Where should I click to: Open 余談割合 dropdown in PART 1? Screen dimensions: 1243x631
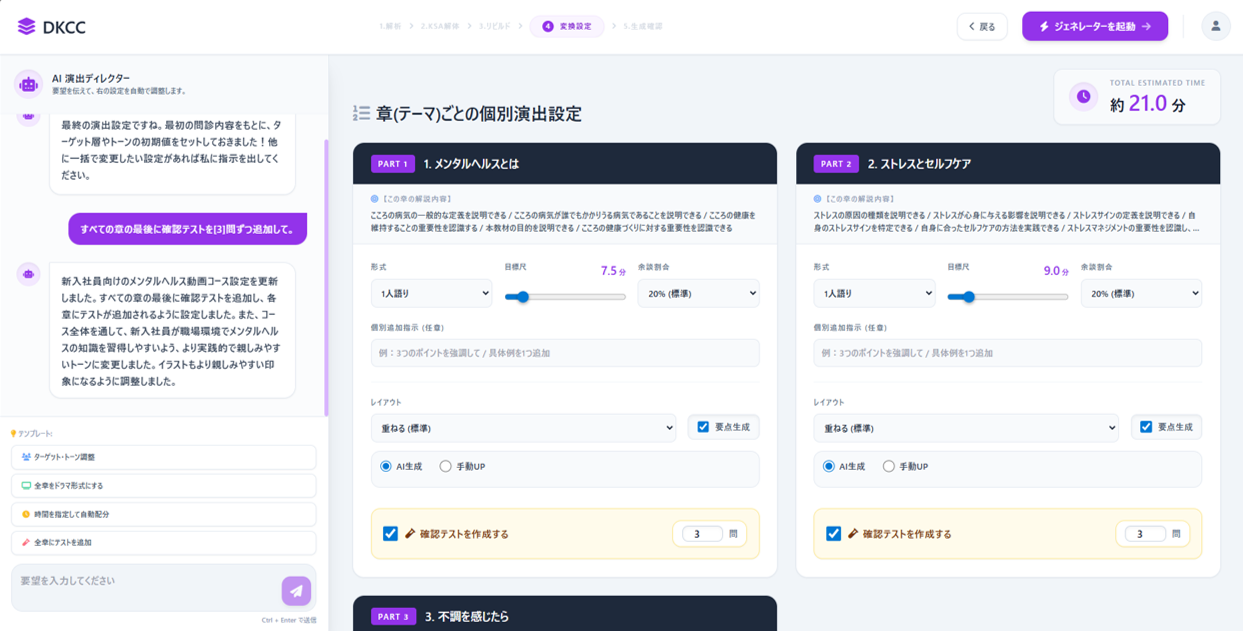pyautogui.click(x=698, y=293)
